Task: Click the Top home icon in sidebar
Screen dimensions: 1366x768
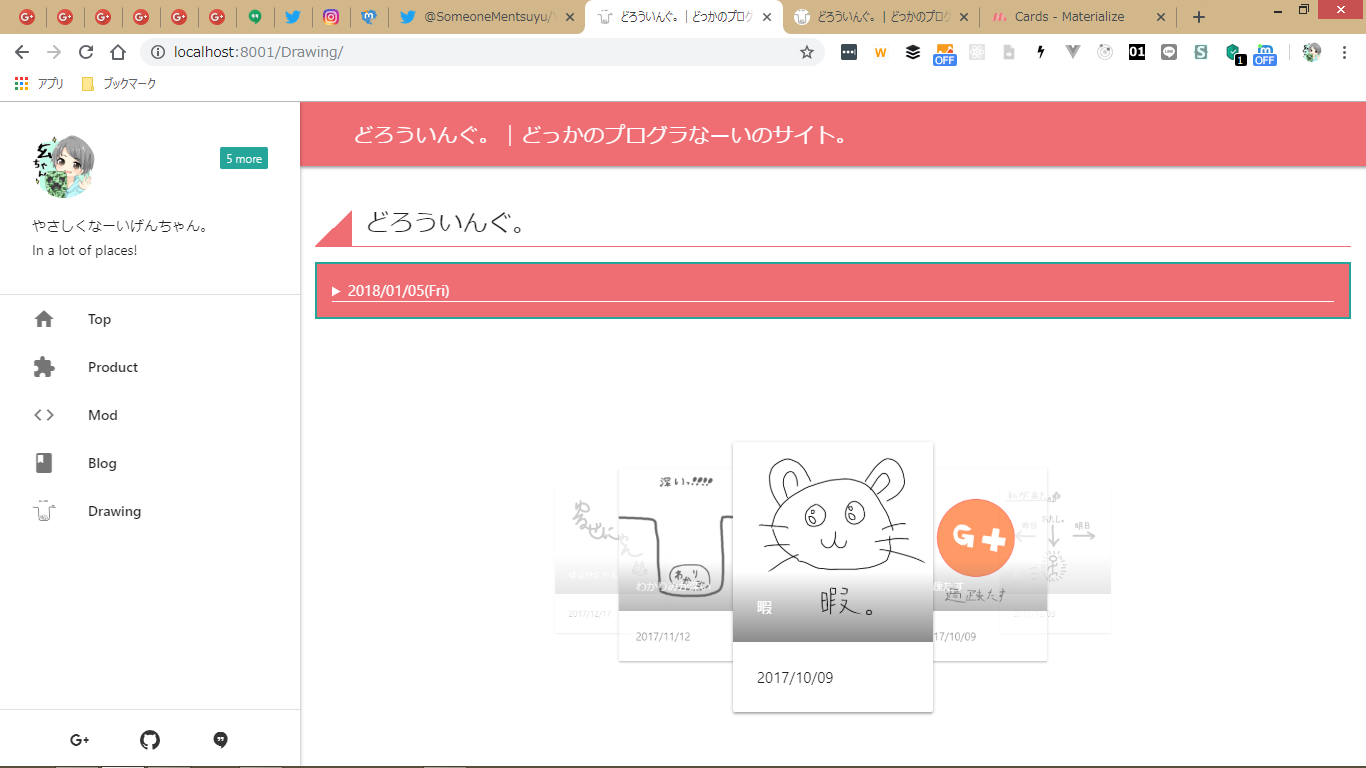Action: click(x=44, y=319)
